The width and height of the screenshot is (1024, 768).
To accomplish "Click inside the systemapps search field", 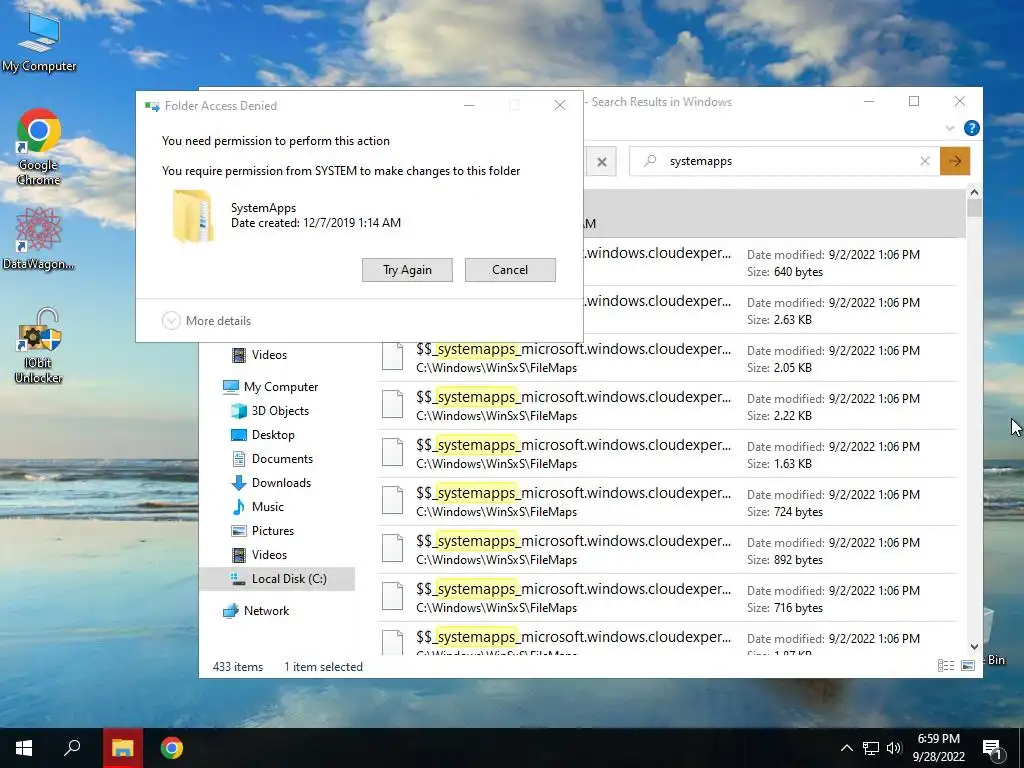I will [x=784, y=161].
